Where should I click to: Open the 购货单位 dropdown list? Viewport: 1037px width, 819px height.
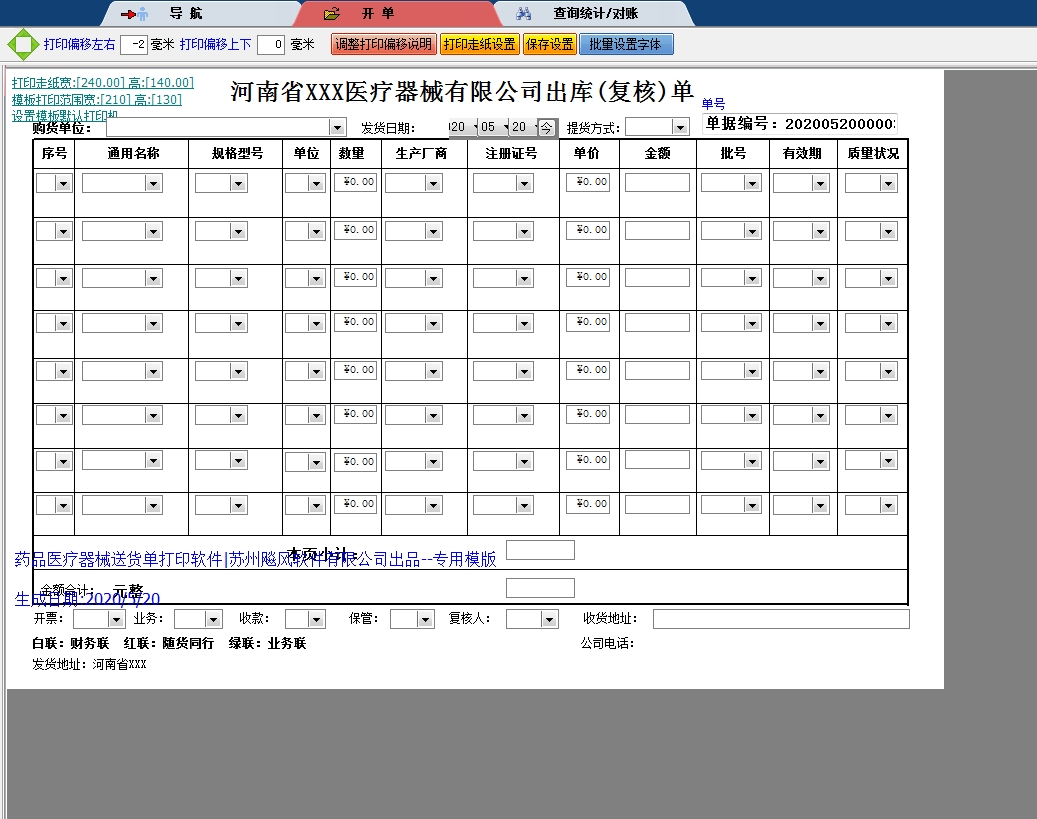tap(338, 127)
